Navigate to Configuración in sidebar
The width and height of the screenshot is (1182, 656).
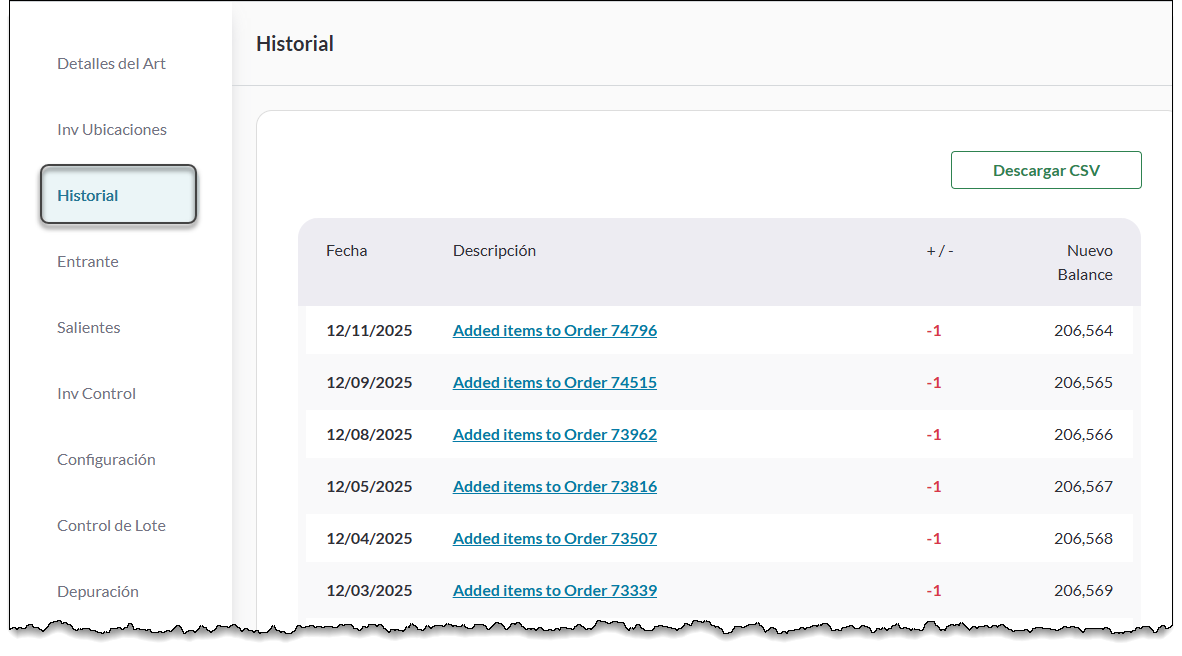(106, 460)
